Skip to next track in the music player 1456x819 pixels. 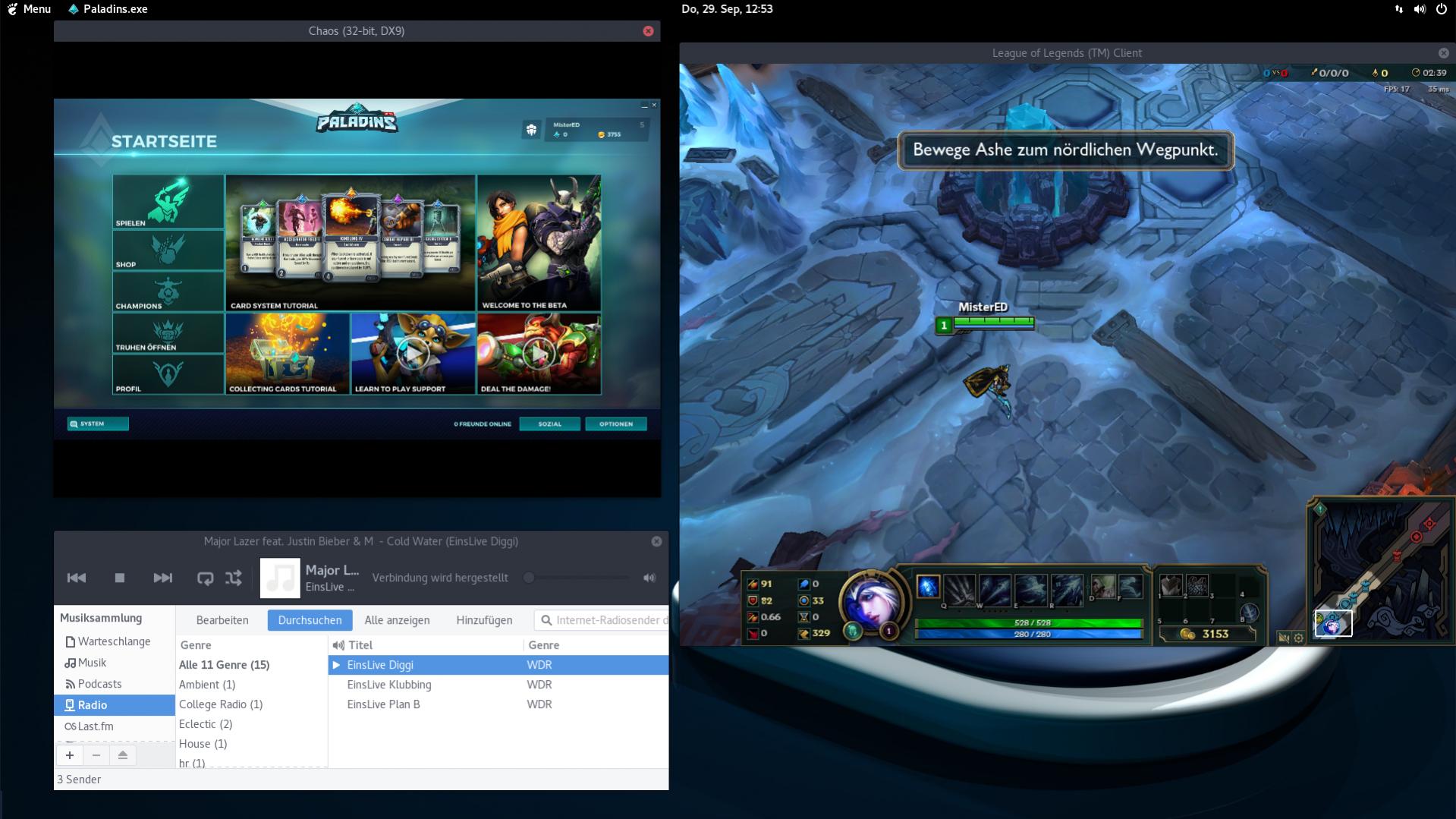pyautogui.click(x=162, y=578)
